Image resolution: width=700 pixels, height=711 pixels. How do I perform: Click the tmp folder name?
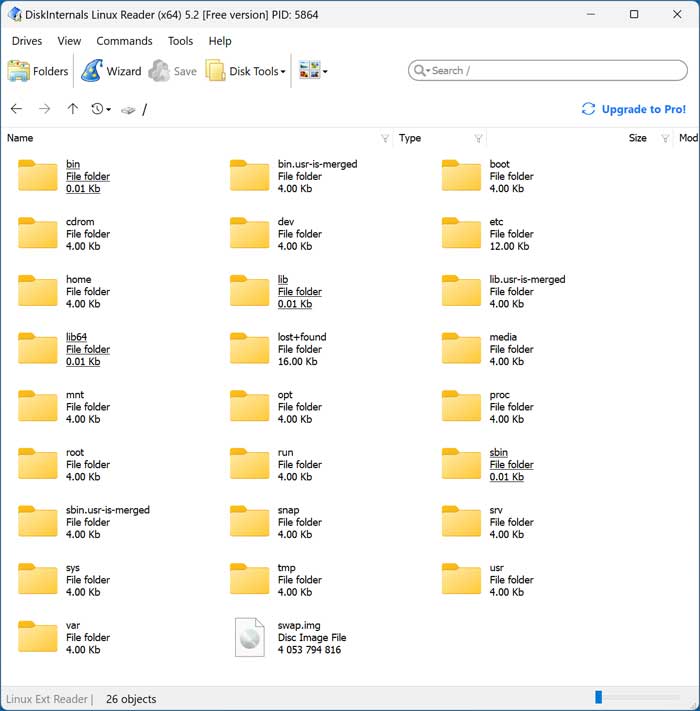click(287, 568)
